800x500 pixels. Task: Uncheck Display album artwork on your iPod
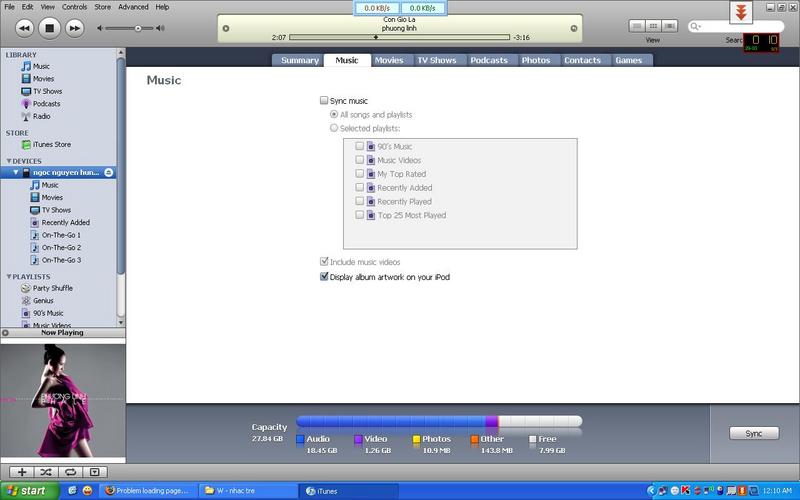(x=324, y=277)
